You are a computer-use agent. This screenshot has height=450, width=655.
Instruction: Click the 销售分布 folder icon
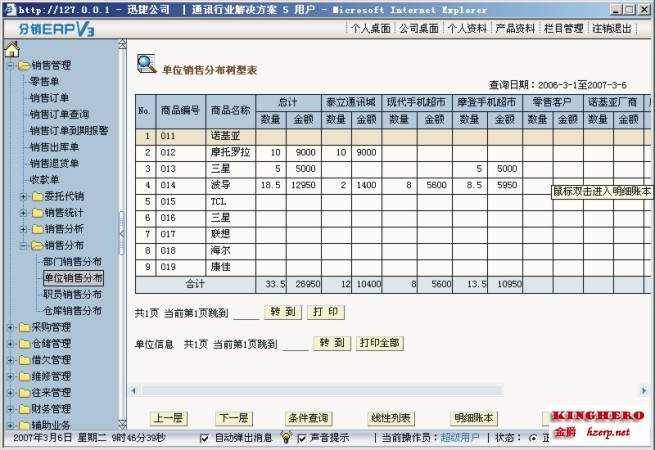click(x=38, y=245)
